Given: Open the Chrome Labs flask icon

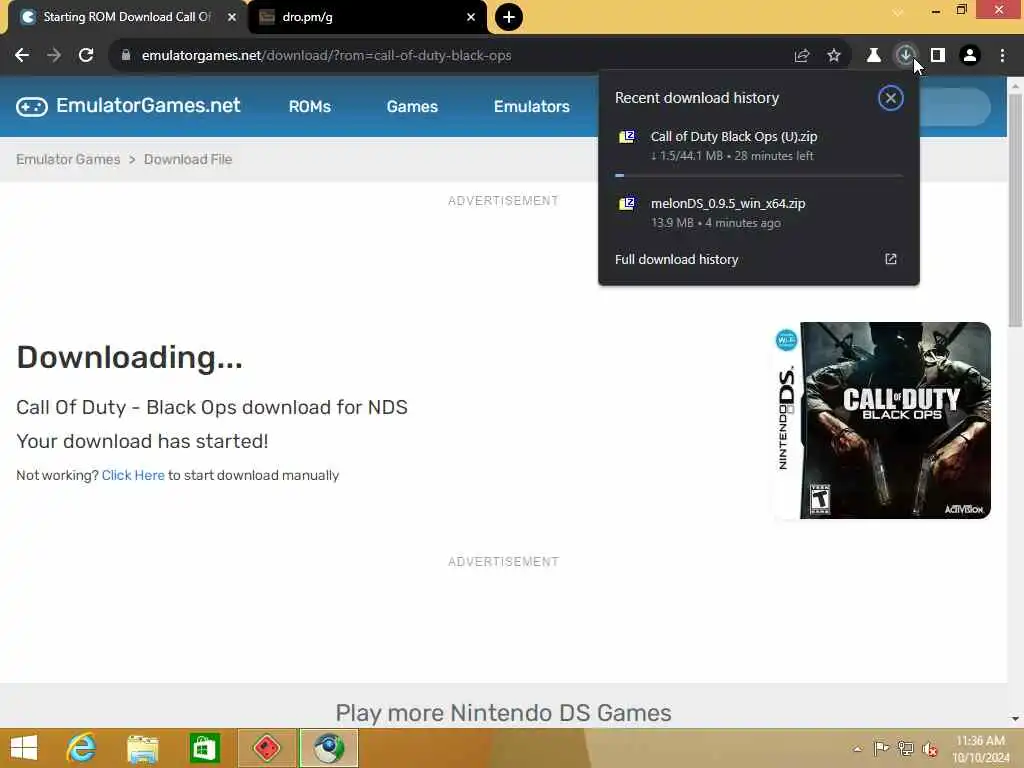Looking at the screenshot, I should click(873, 56).
